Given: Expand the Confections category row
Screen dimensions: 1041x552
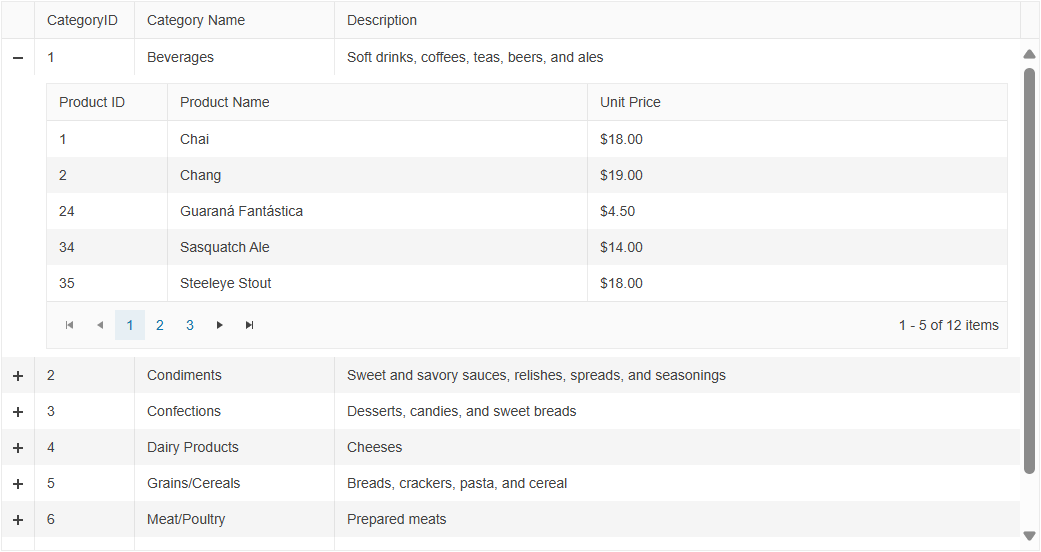Looking at the screenshot, I should 18,412.
